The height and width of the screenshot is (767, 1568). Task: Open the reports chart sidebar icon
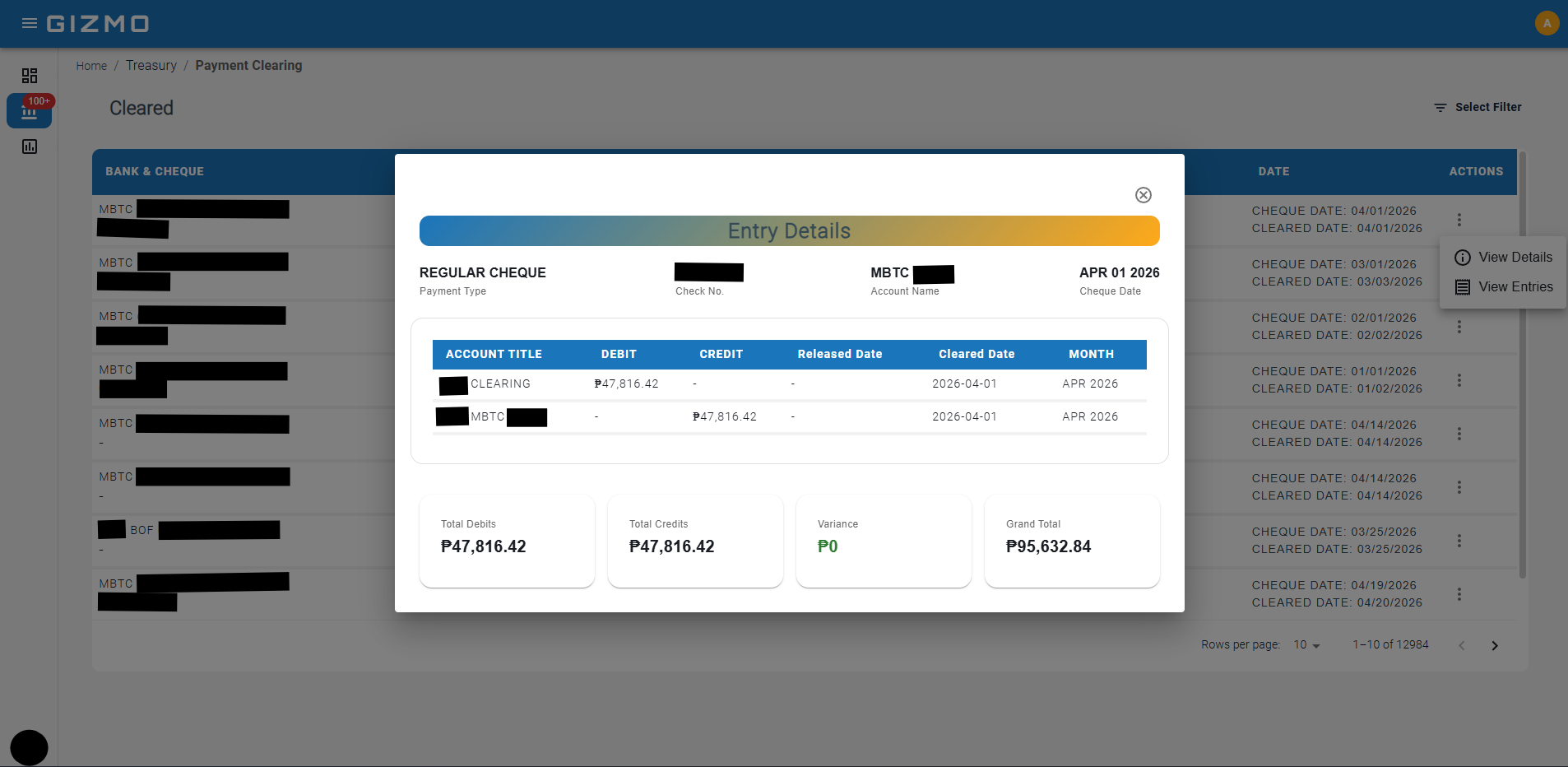click(30, 146)
